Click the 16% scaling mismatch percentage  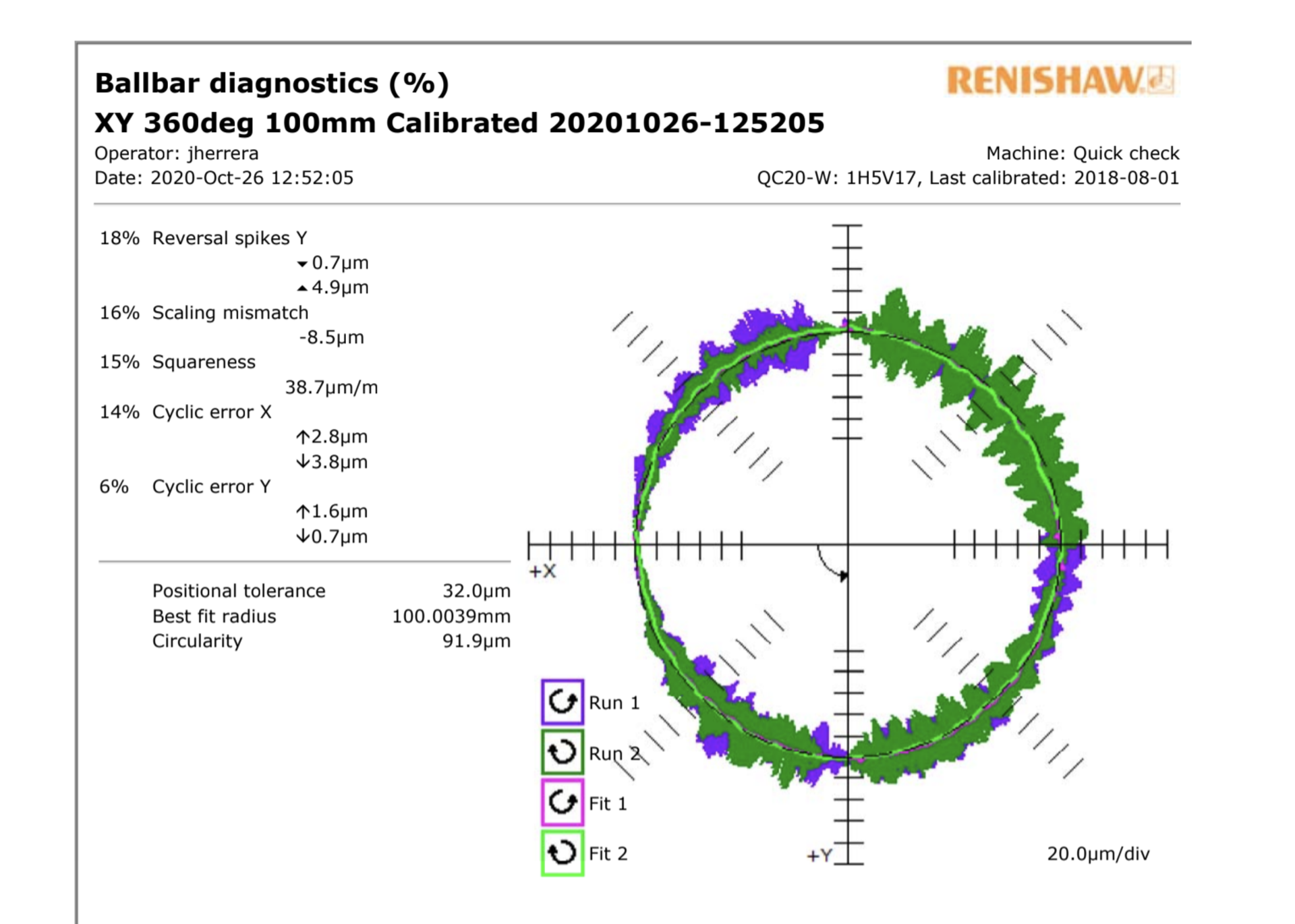pyautogui.click(x=119, y=313)
